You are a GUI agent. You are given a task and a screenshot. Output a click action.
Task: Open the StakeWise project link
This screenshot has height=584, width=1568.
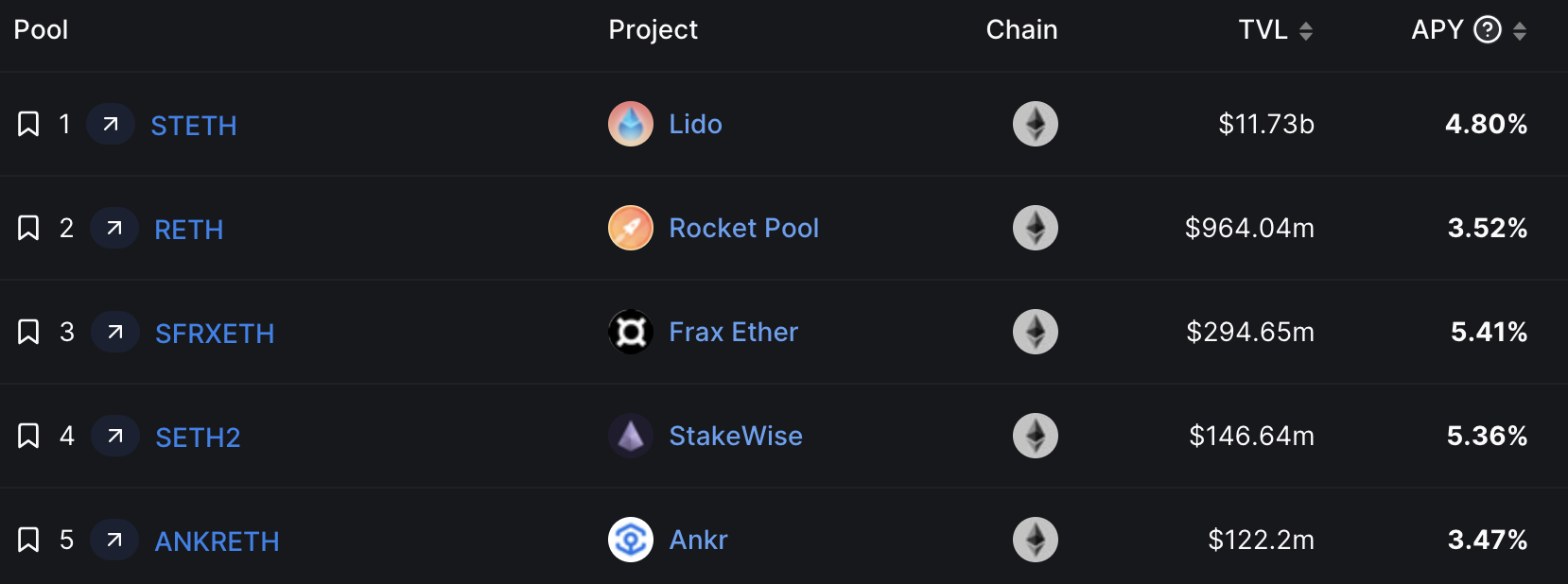point(736,436)
